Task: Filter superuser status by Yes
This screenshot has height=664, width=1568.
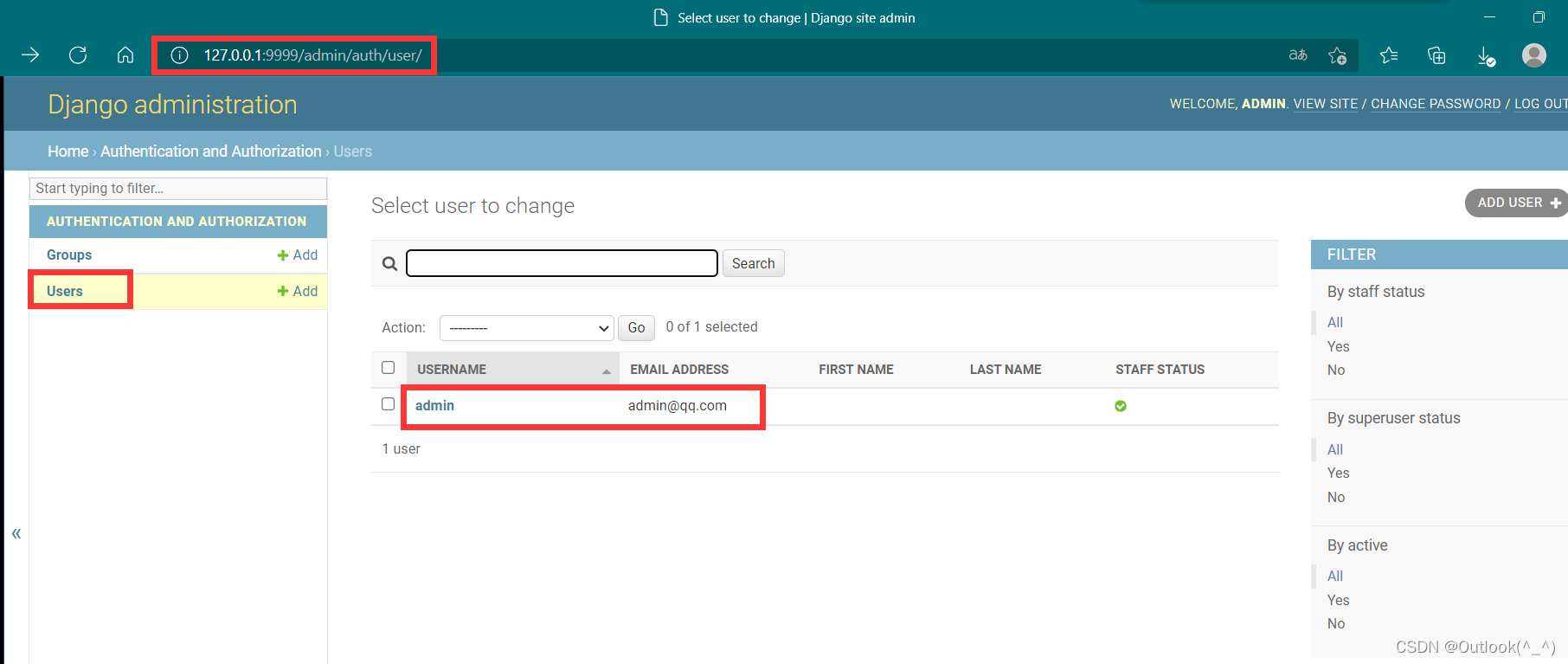Action: tap(1339, 474)
